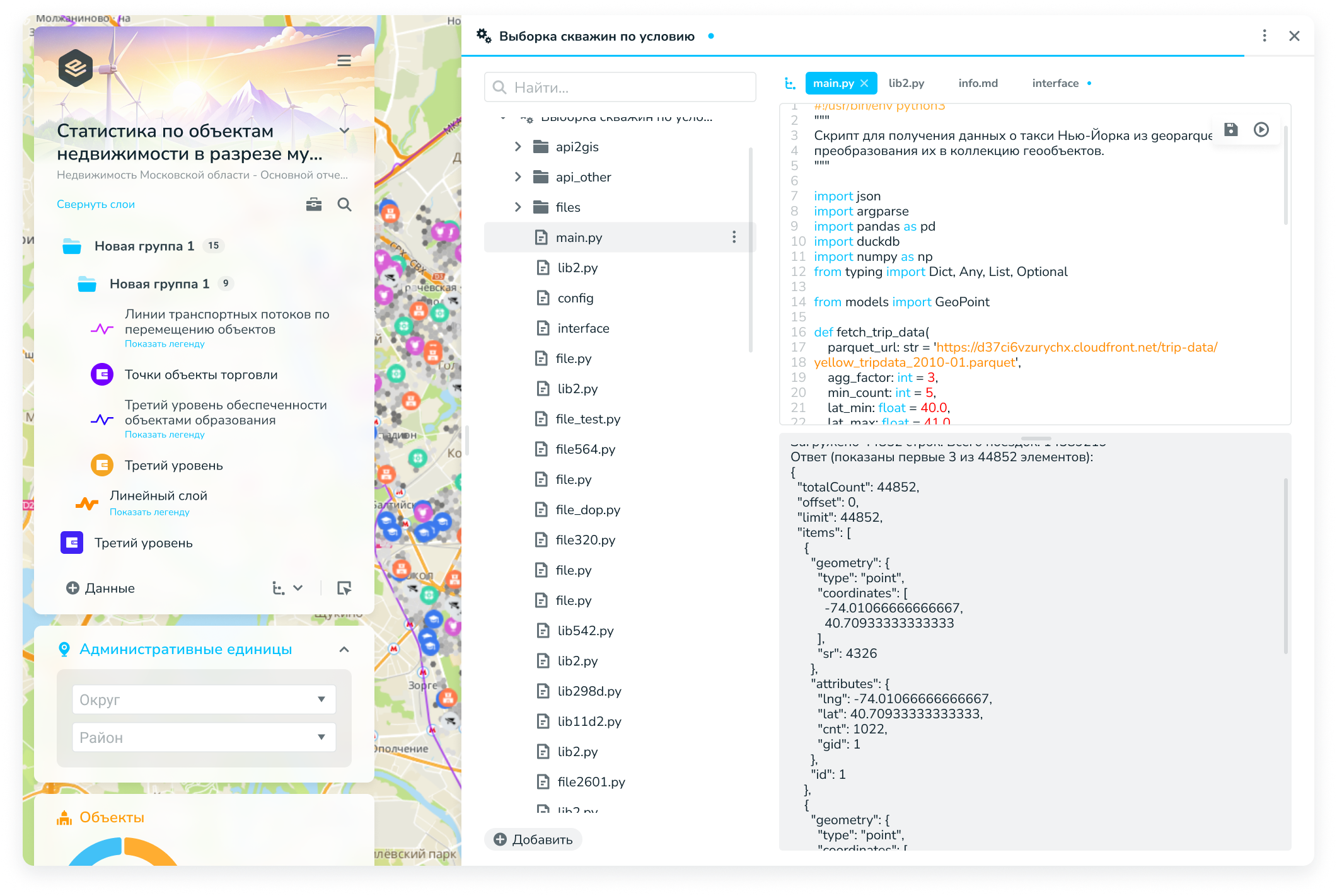This screenshot has height=896, width=1337.
Task: Show legend for Линейный слой
Action: point(149,512)
